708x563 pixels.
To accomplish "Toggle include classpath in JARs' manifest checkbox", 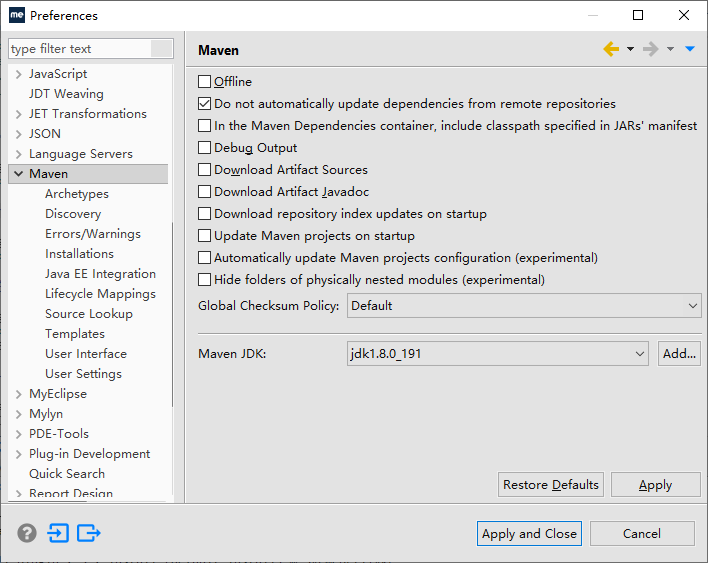I will (x=205, y=126).
